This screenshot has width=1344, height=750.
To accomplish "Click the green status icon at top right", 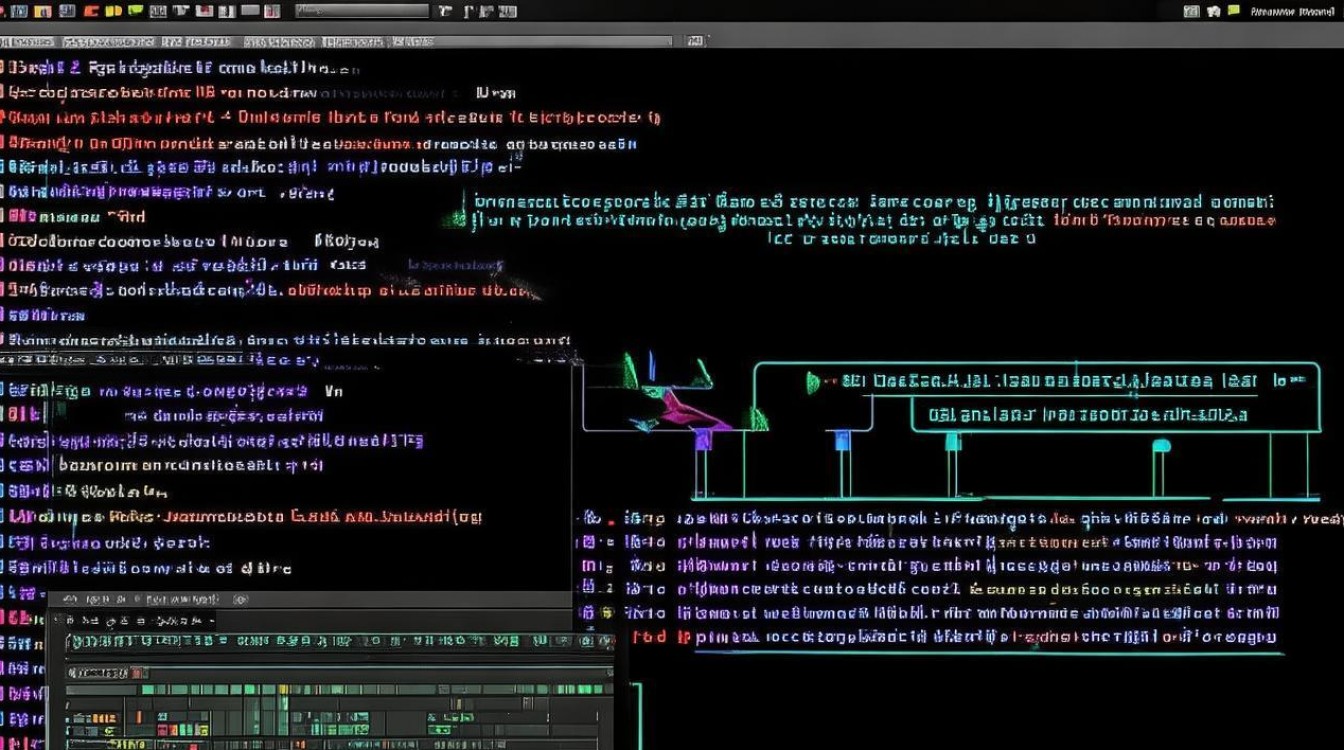I will coord(1192,11).
